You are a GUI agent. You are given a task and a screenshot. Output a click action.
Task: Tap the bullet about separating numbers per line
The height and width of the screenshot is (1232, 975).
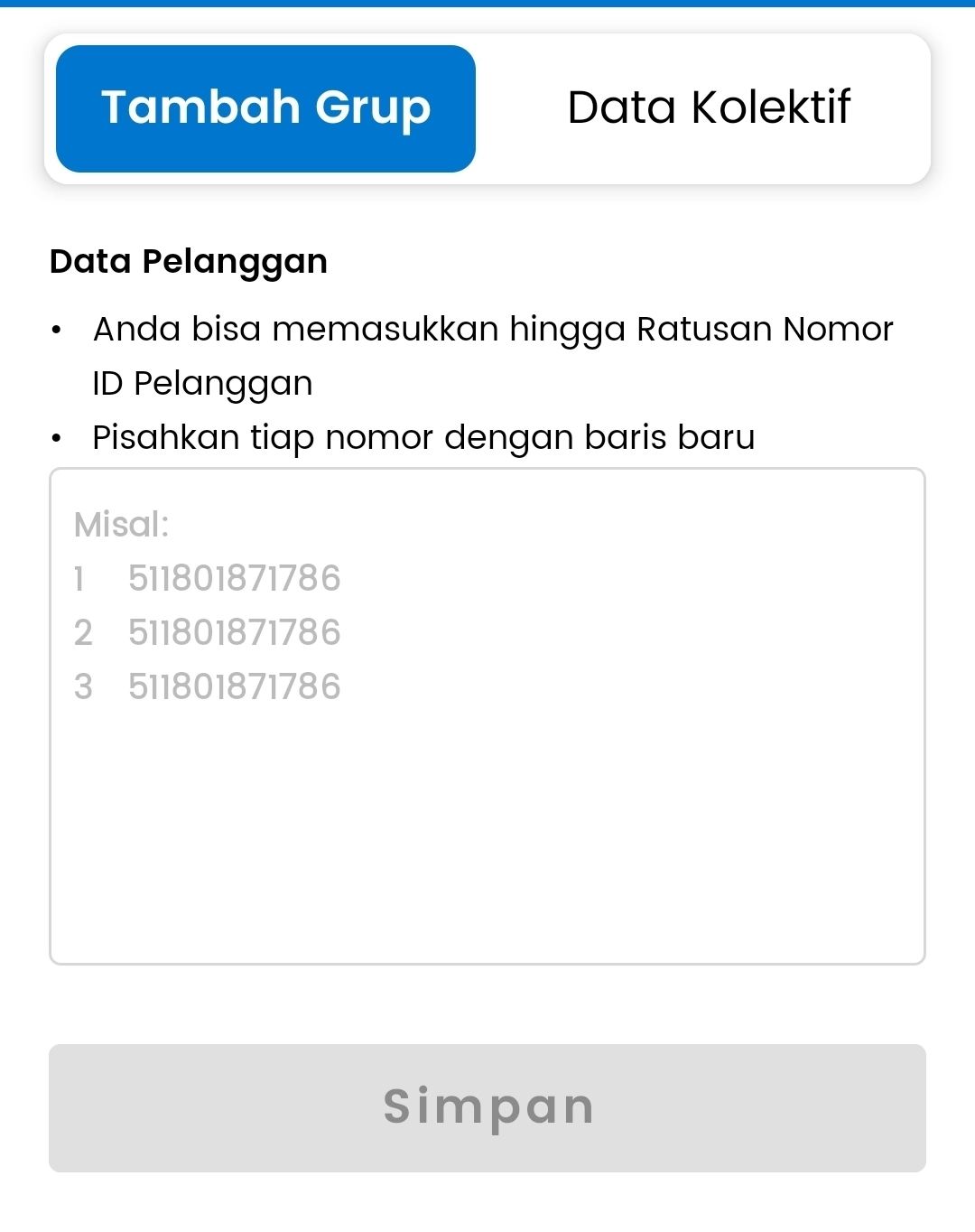pos(424,437)
